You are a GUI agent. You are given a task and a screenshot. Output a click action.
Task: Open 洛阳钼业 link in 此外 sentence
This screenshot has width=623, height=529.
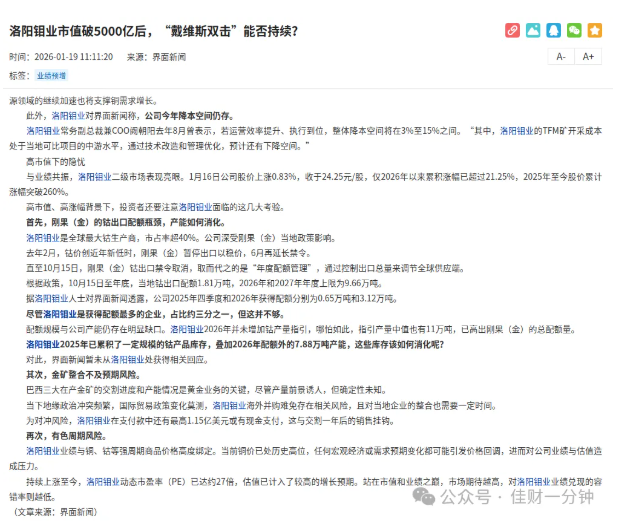pos(68,116)
